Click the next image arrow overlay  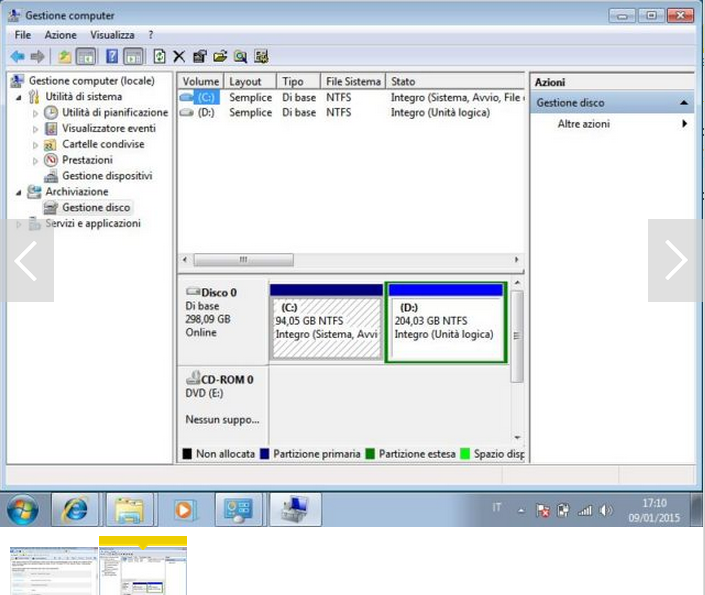675,260
